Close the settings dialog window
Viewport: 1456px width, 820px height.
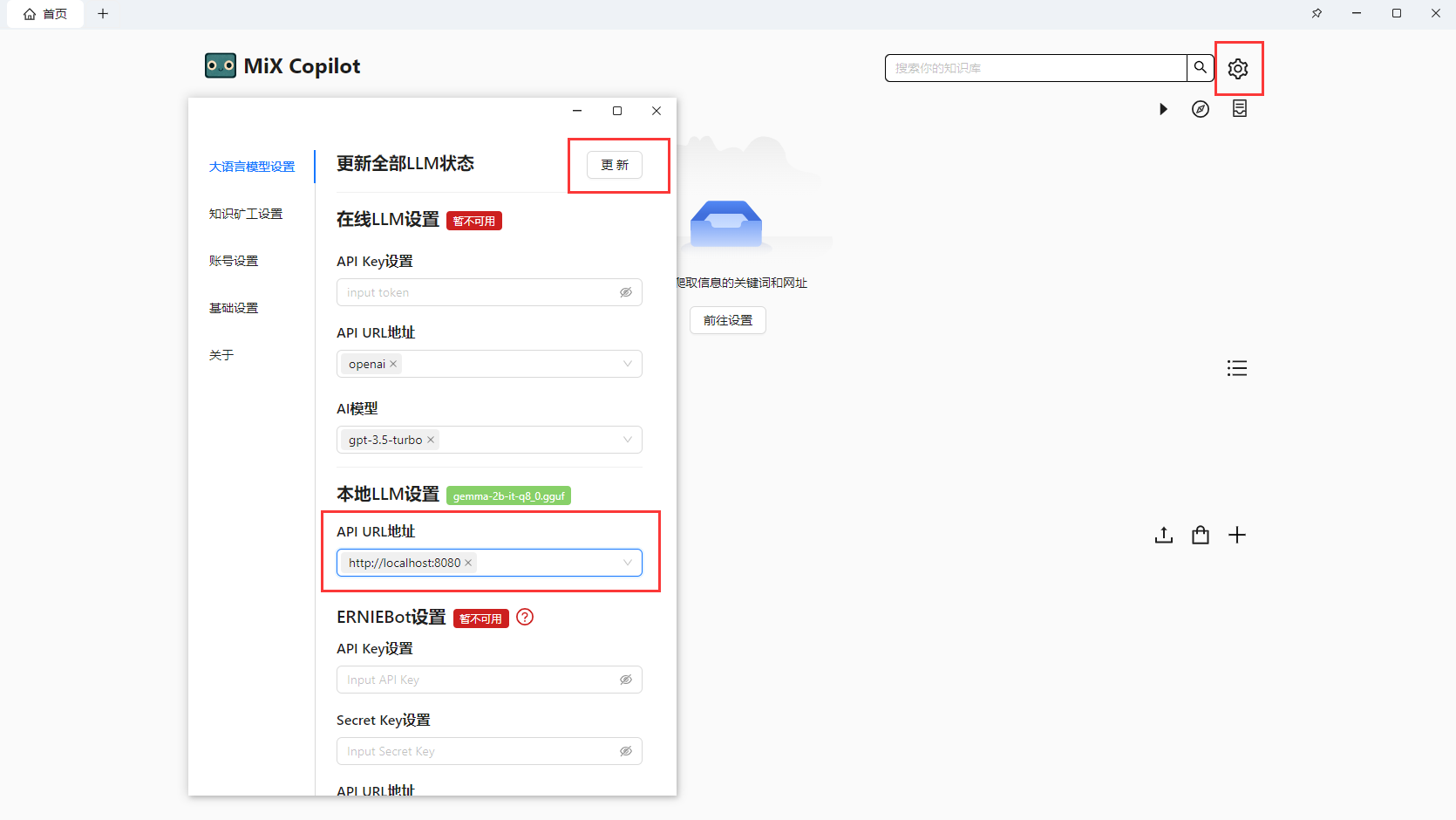[657, 111]
